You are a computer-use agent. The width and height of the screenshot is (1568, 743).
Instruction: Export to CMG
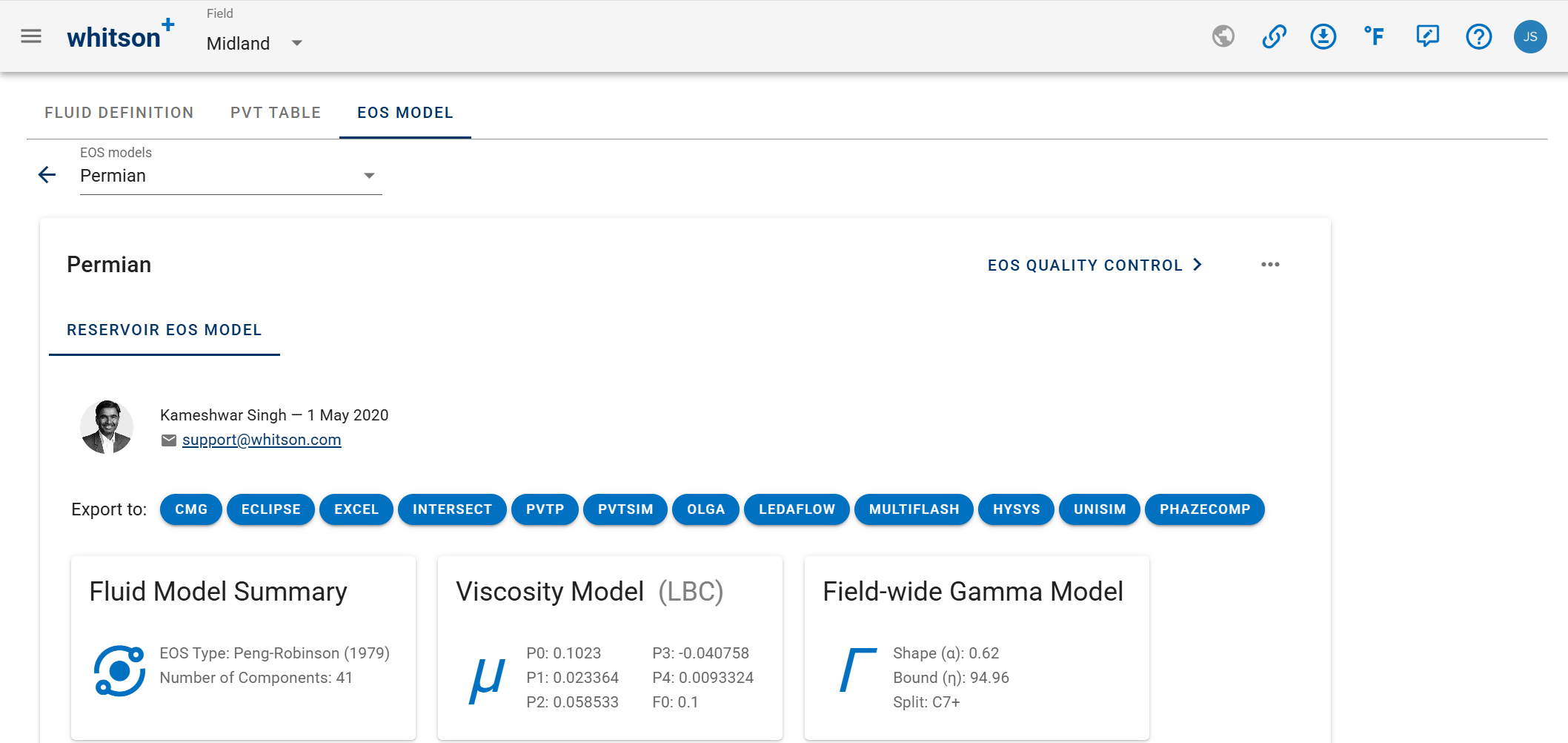point(191,509)
